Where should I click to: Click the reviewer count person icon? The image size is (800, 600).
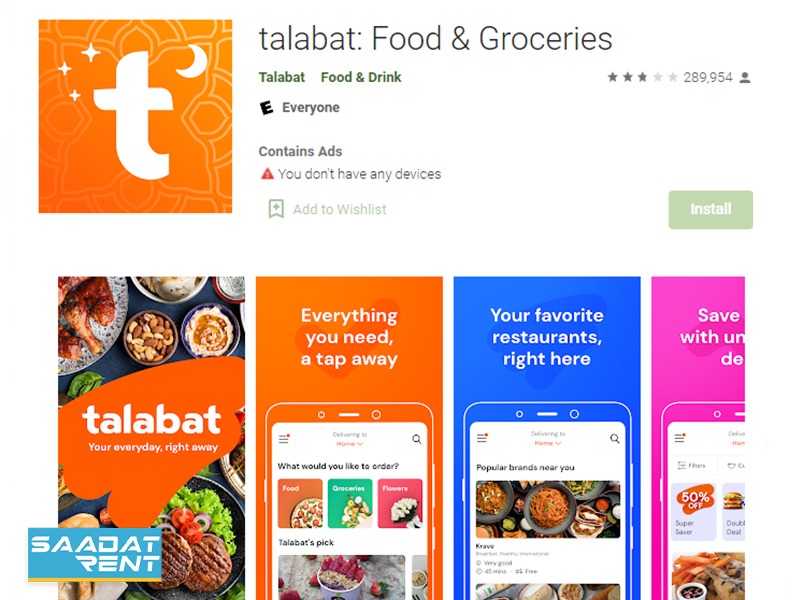745,78
